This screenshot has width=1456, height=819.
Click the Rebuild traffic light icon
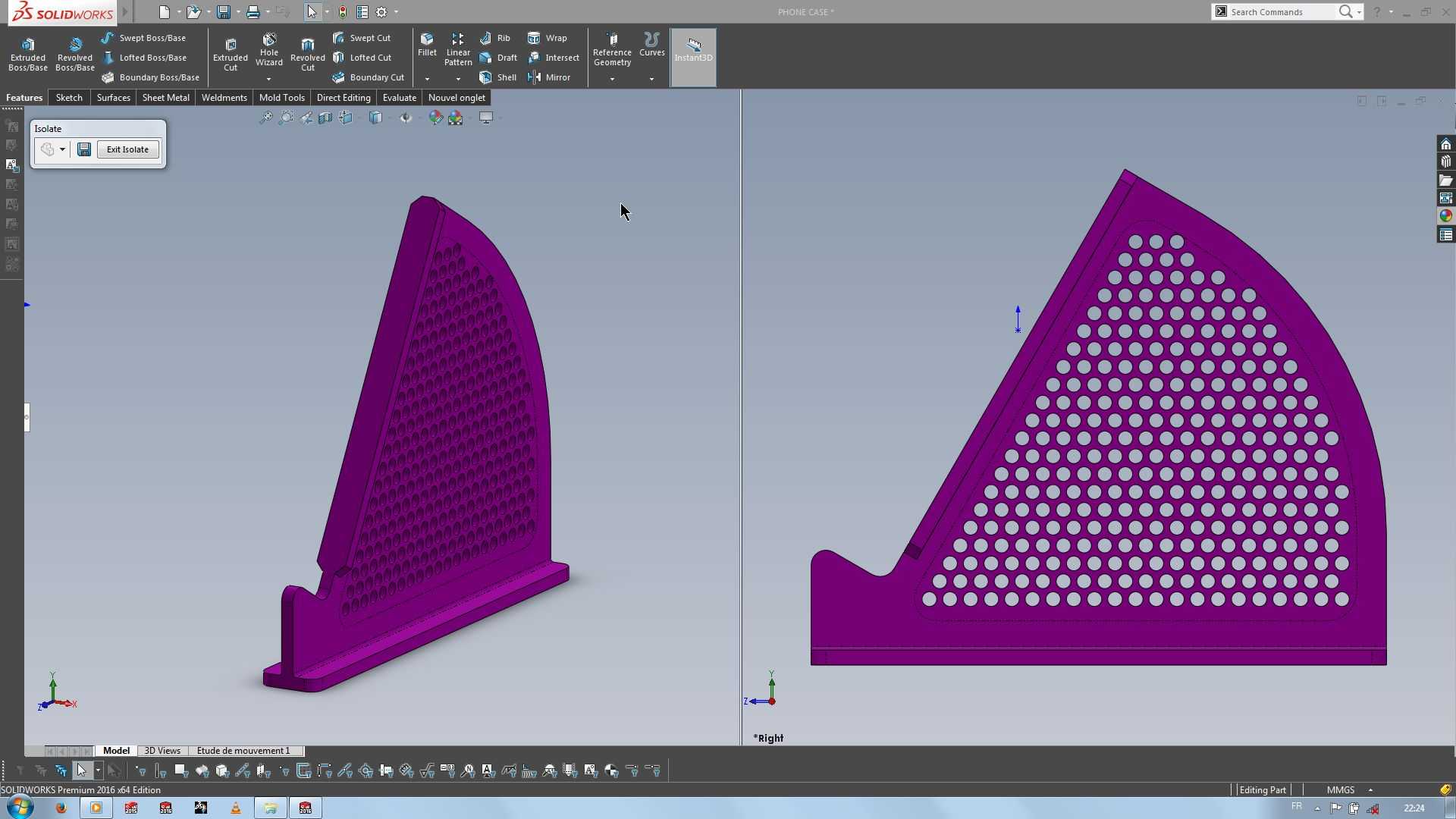pyautogui.click(x=343, y=12)
